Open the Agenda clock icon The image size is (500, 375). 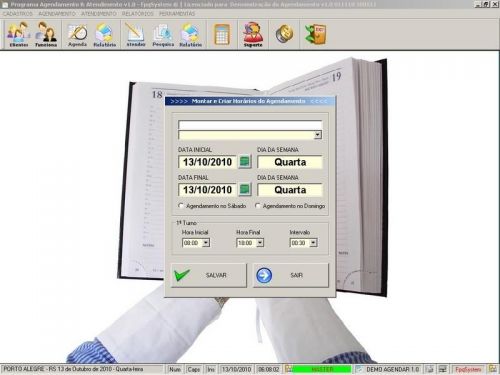(x=77, y=34)
